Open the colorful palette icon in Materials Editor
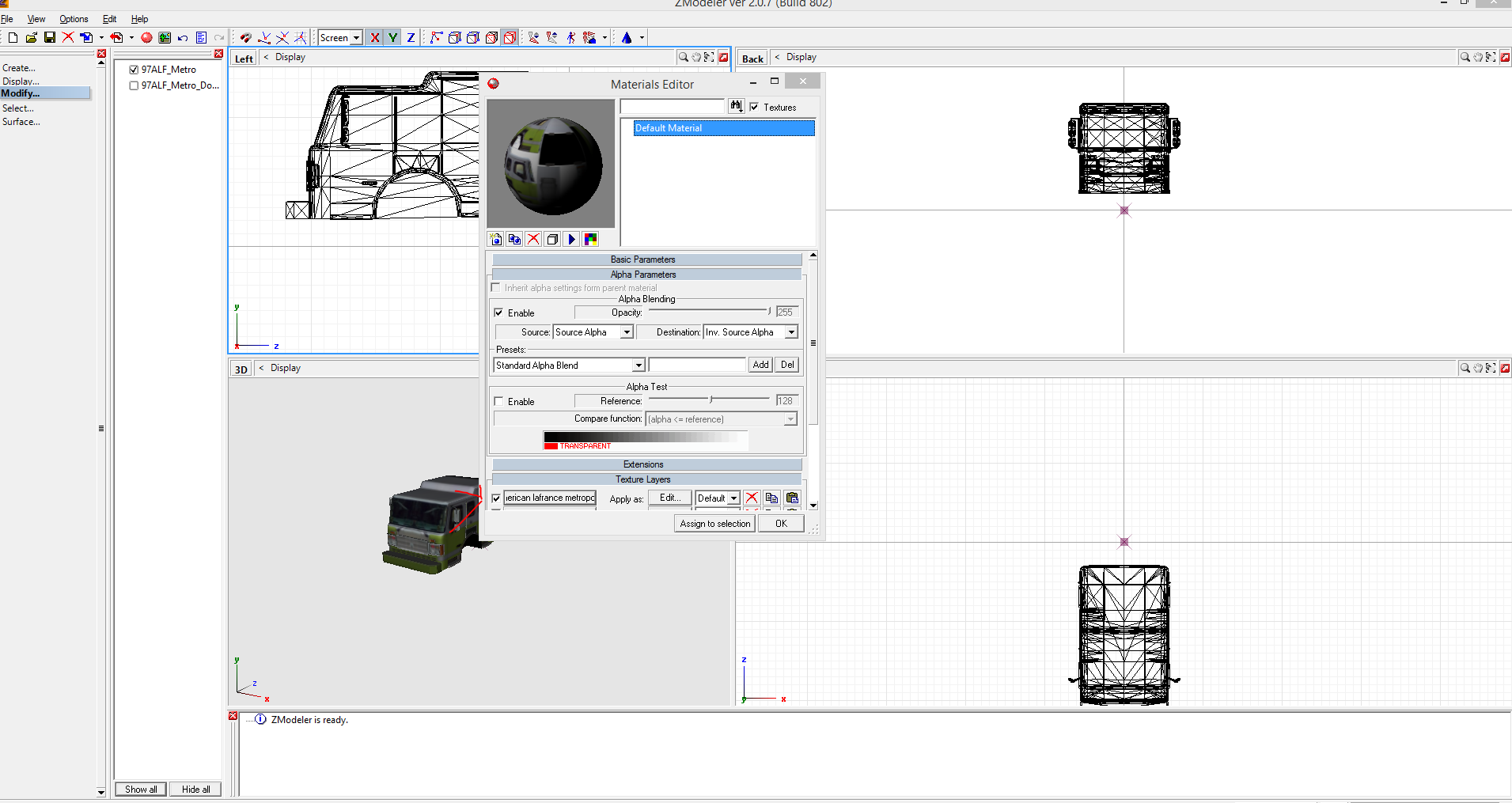1512x803 pixels. pyautogui.click(x=590, y=239)
